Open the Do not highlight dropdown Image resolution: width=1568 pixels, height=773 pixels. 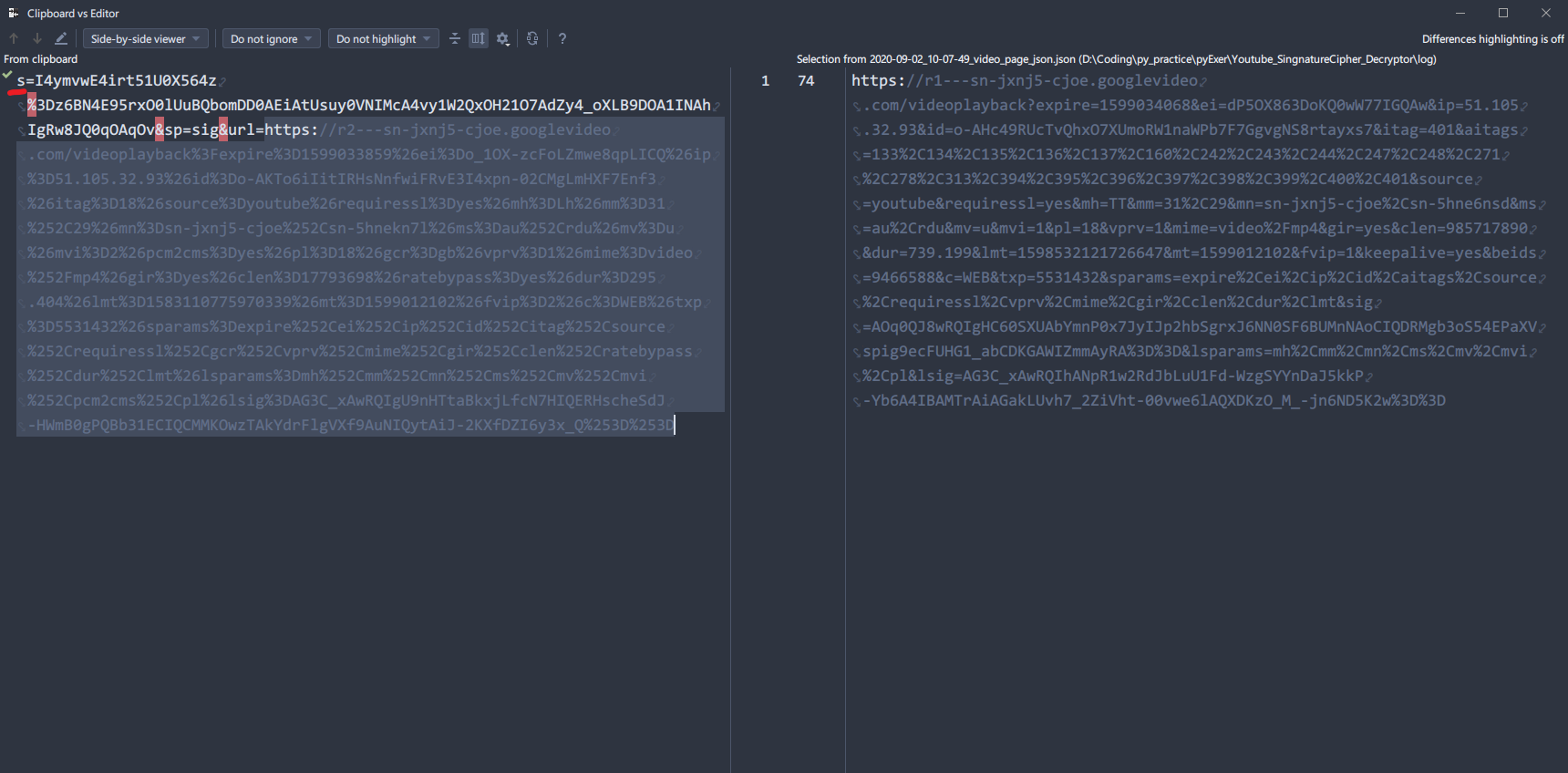pyautogui.click(x=383, y=38)
